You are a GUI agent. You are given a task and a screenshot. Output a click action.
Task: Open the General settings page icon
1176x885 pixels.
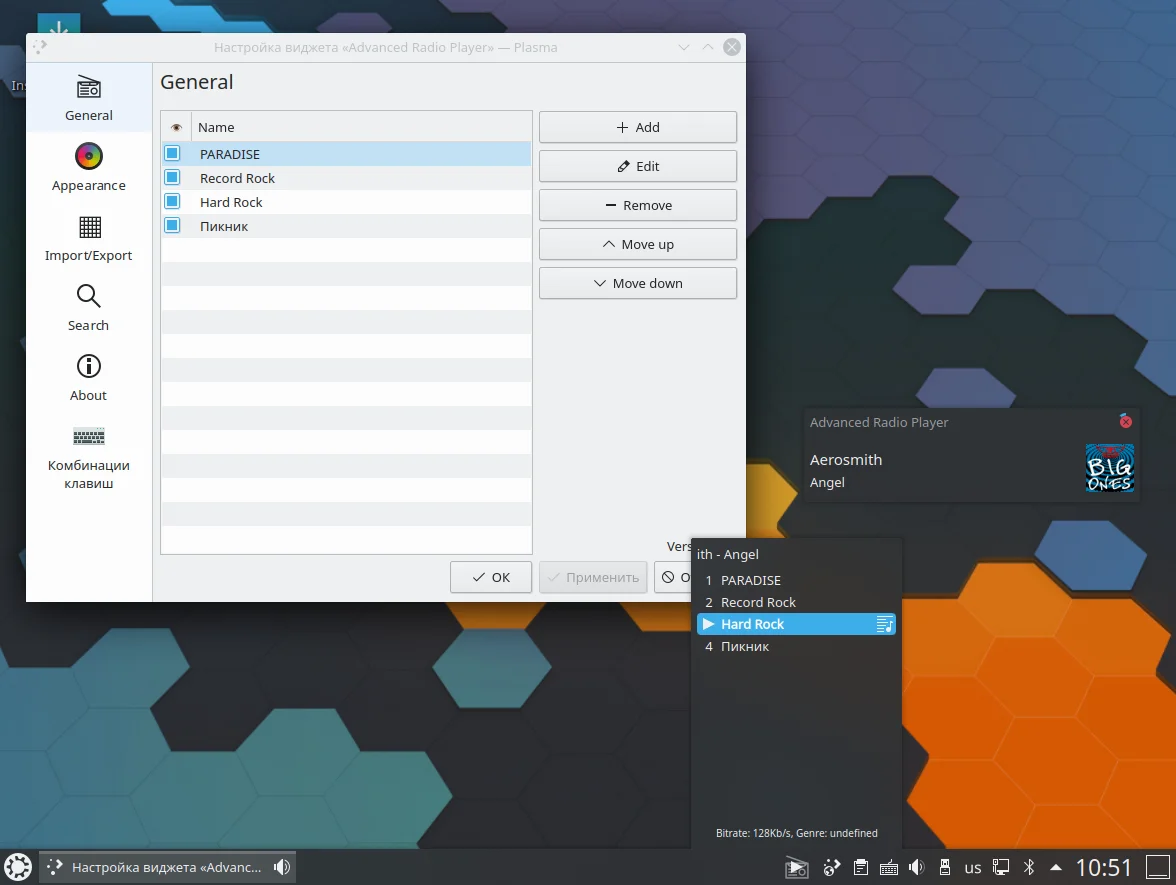coord(88,97)
